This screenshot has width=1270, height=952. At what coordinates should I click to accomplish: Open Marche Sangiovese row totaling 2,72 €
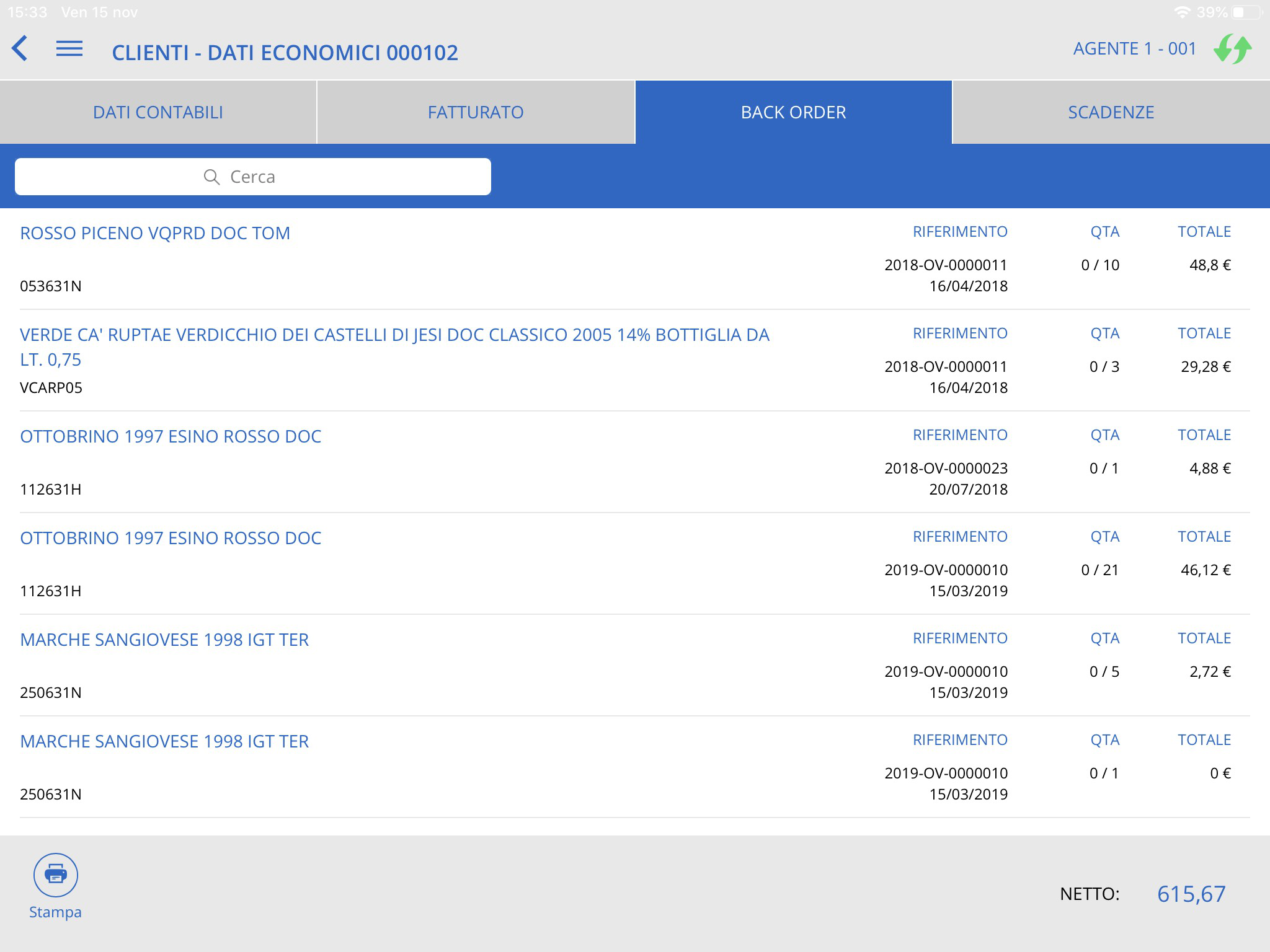164,640
